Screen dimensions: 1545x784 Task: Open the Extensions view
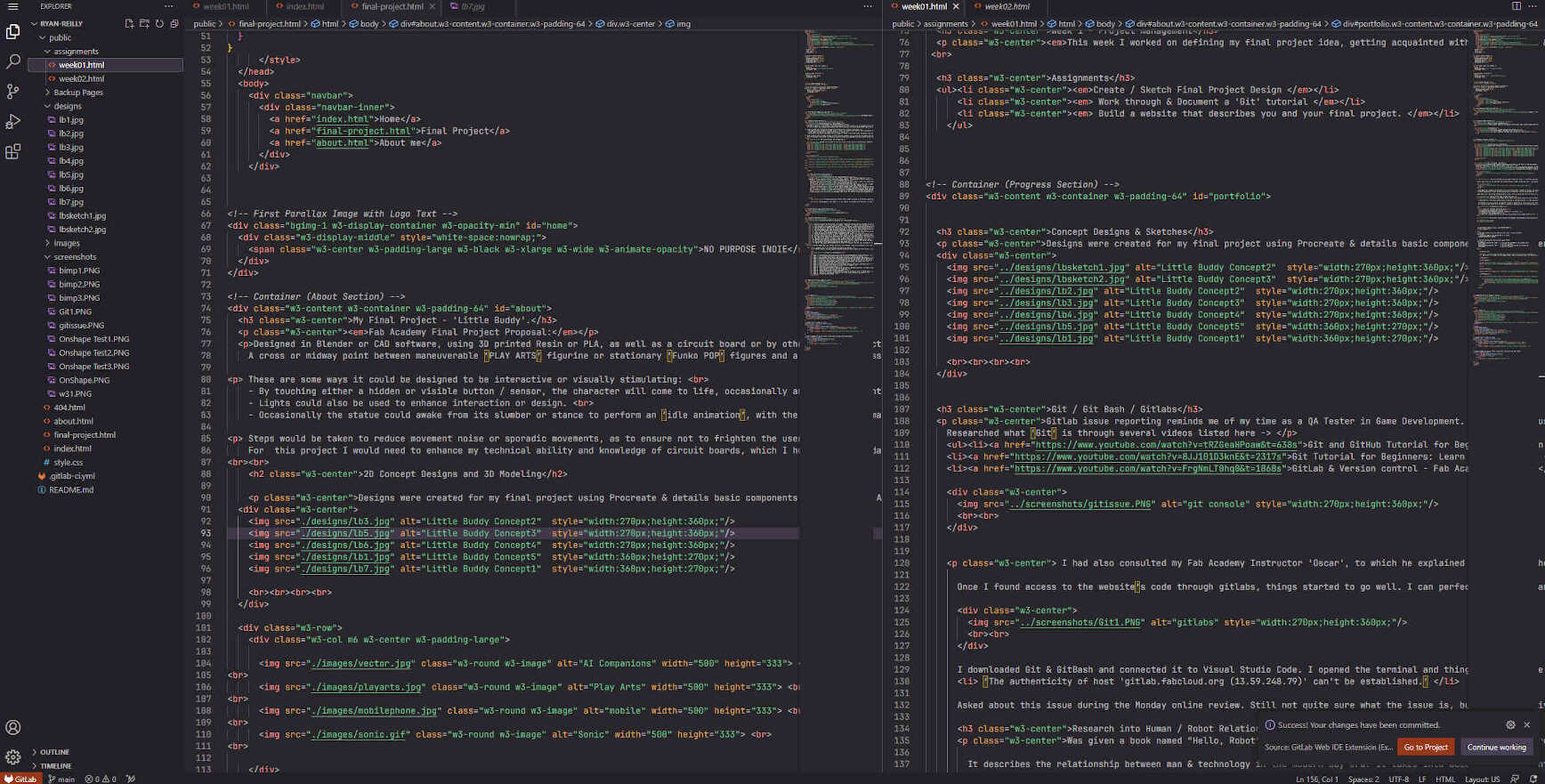tap(12, 152)
